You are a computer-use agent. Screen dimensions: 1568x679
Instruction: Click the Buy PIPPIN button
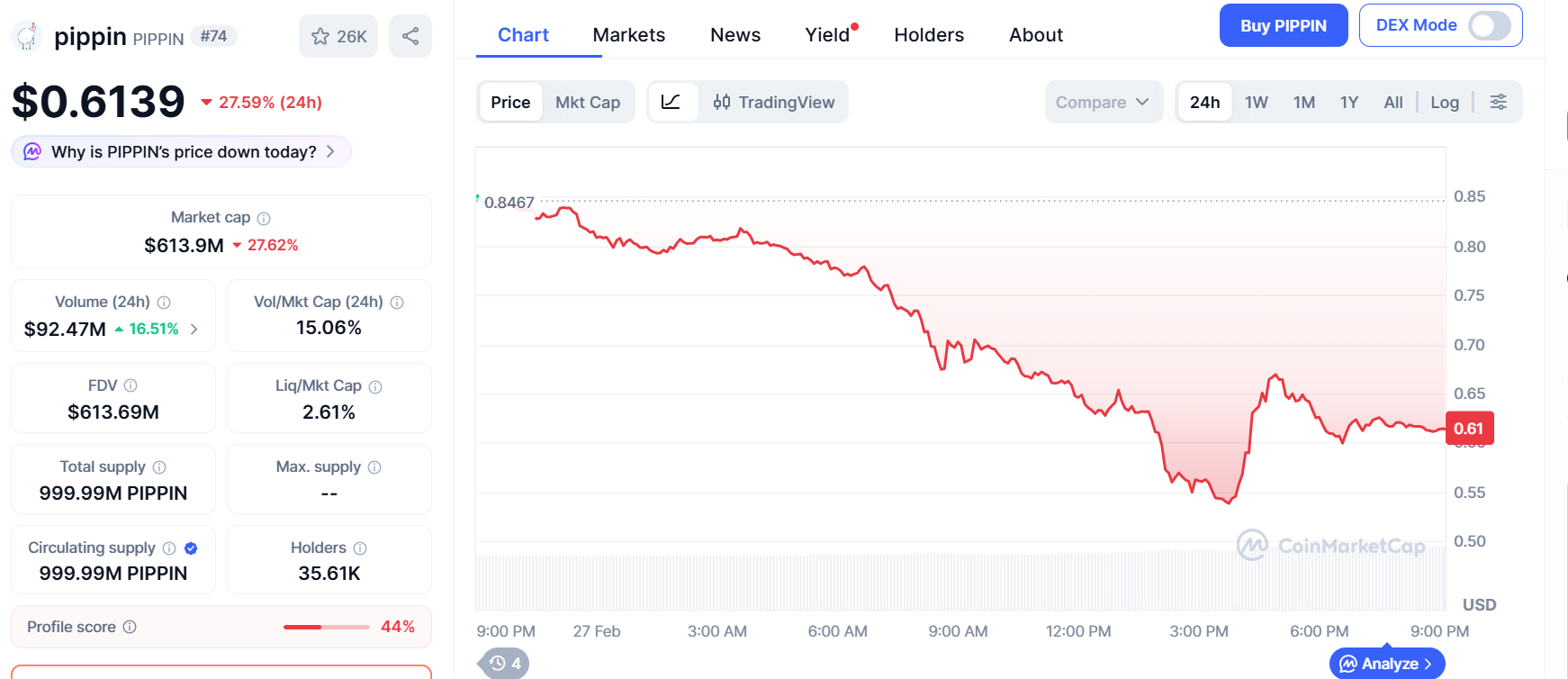click(x=1283, y=26)
